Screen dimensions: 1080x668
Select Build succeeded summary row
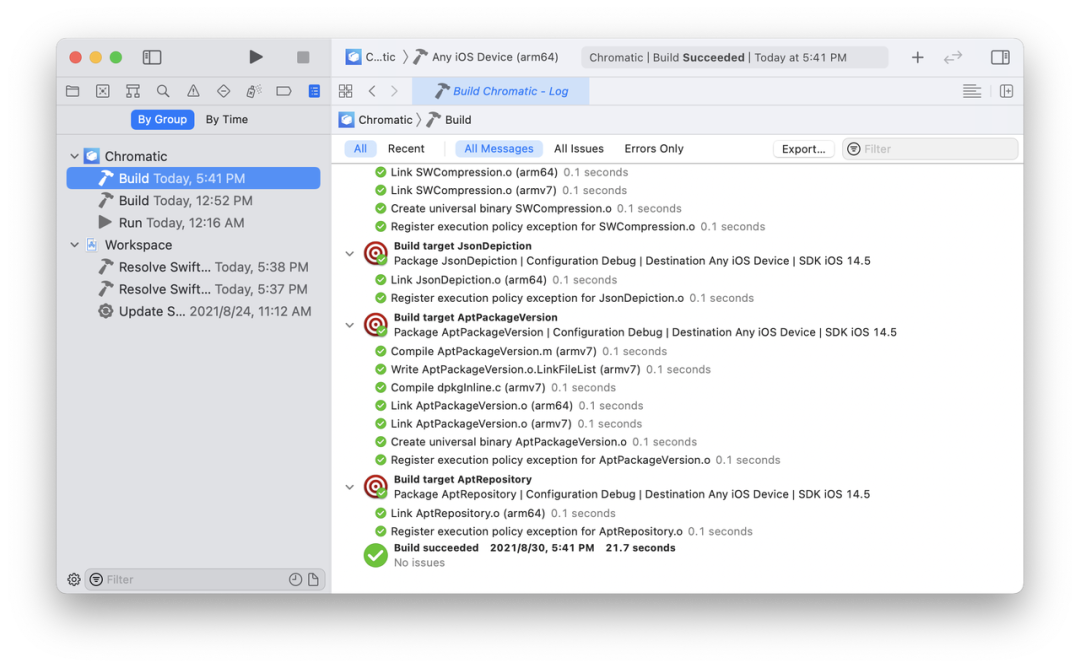520,555
